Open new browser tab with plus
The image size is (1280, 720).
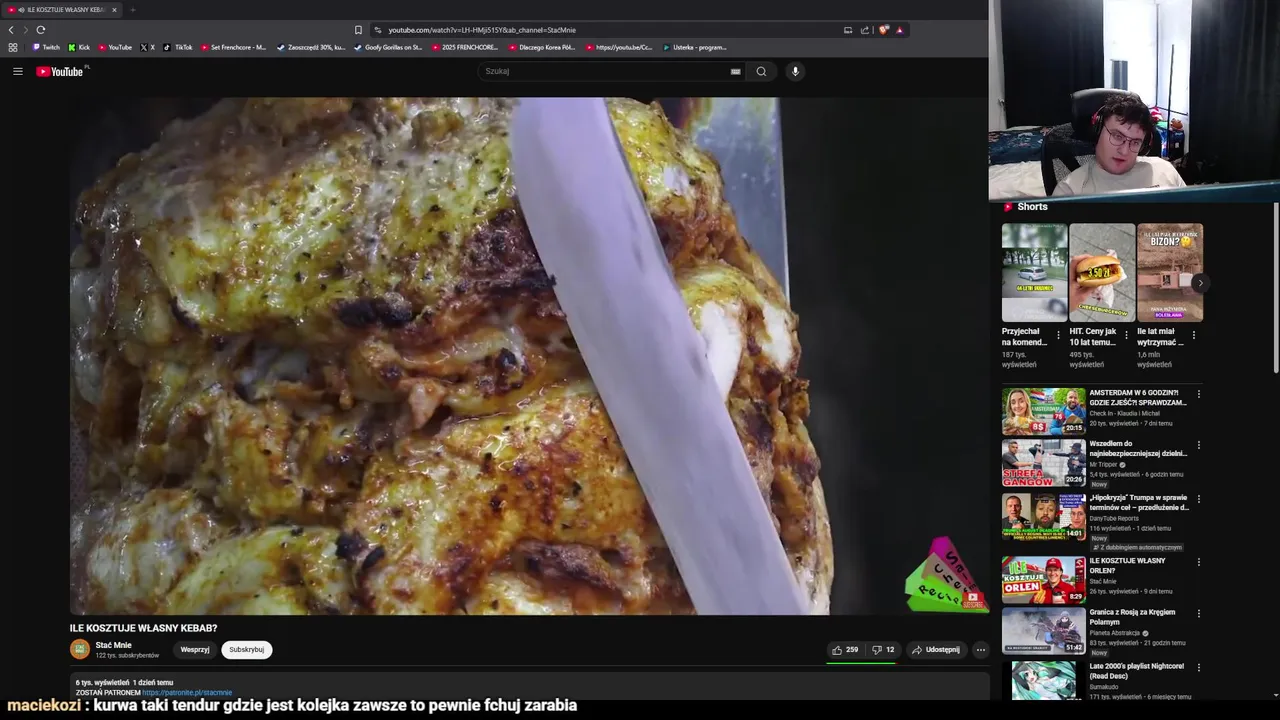132,10
